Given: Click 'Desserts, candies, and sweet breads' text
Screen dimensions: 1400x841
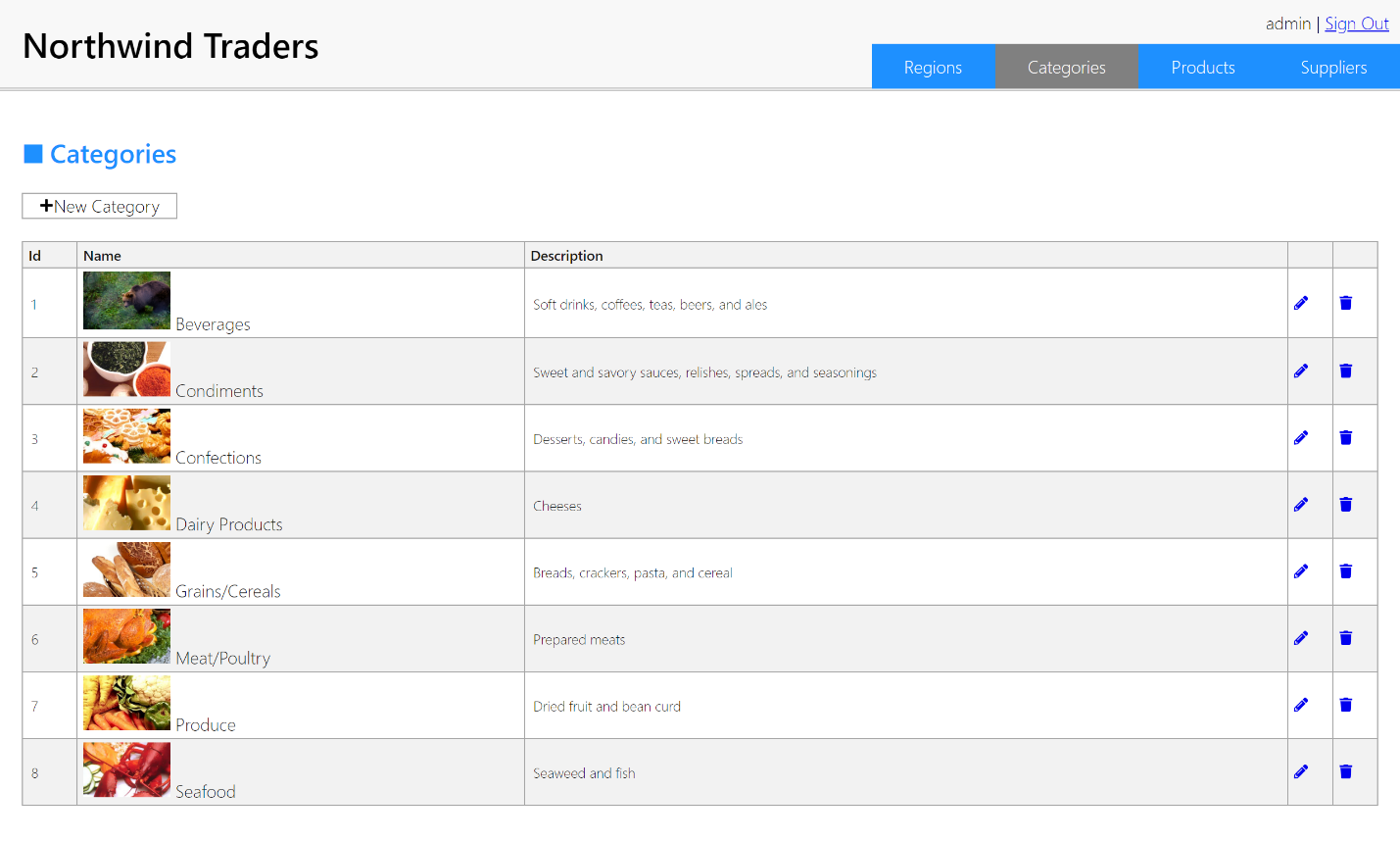Looking at the screenshot, I should (x=638, y=439).
